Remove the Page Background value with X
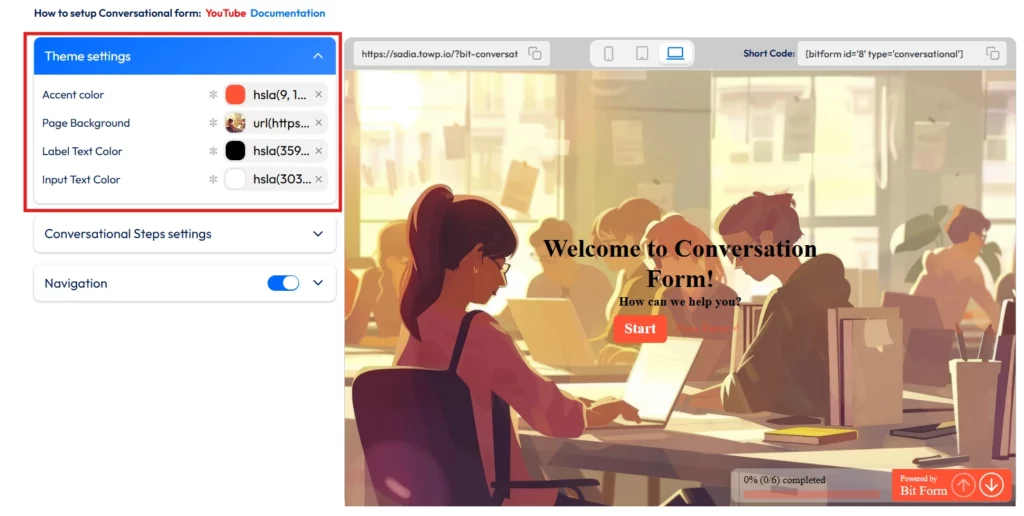 click(x=319, y=123)
